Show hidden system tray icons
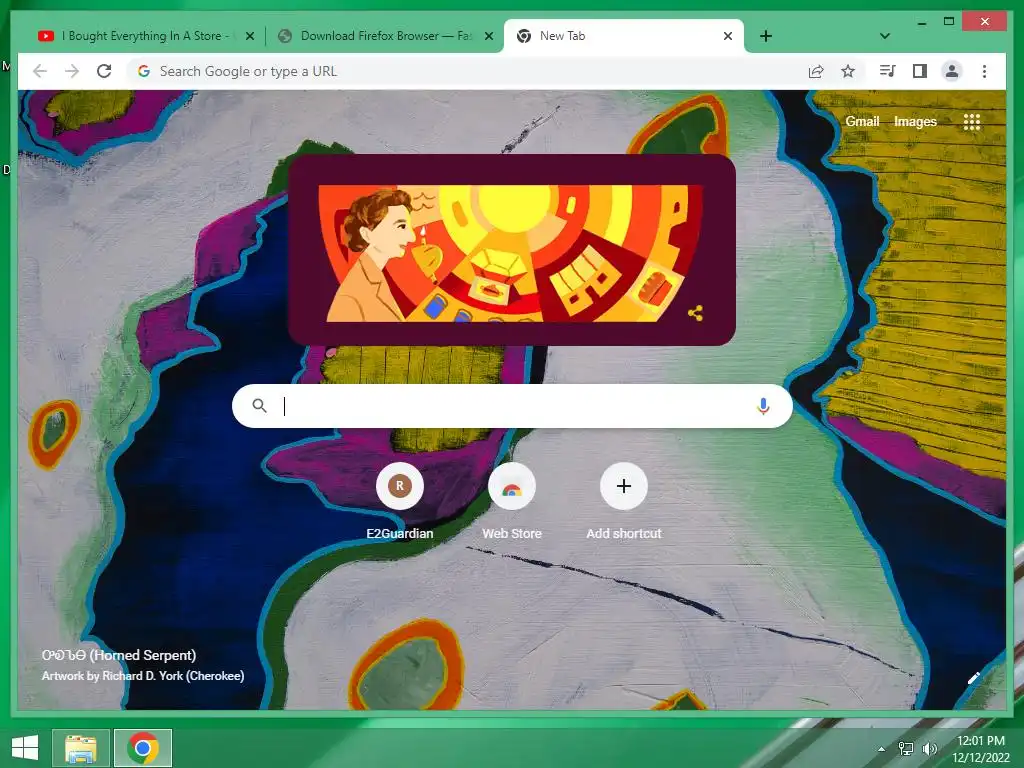This screenshot has width=1024, height=768. (x=882, y=749)
